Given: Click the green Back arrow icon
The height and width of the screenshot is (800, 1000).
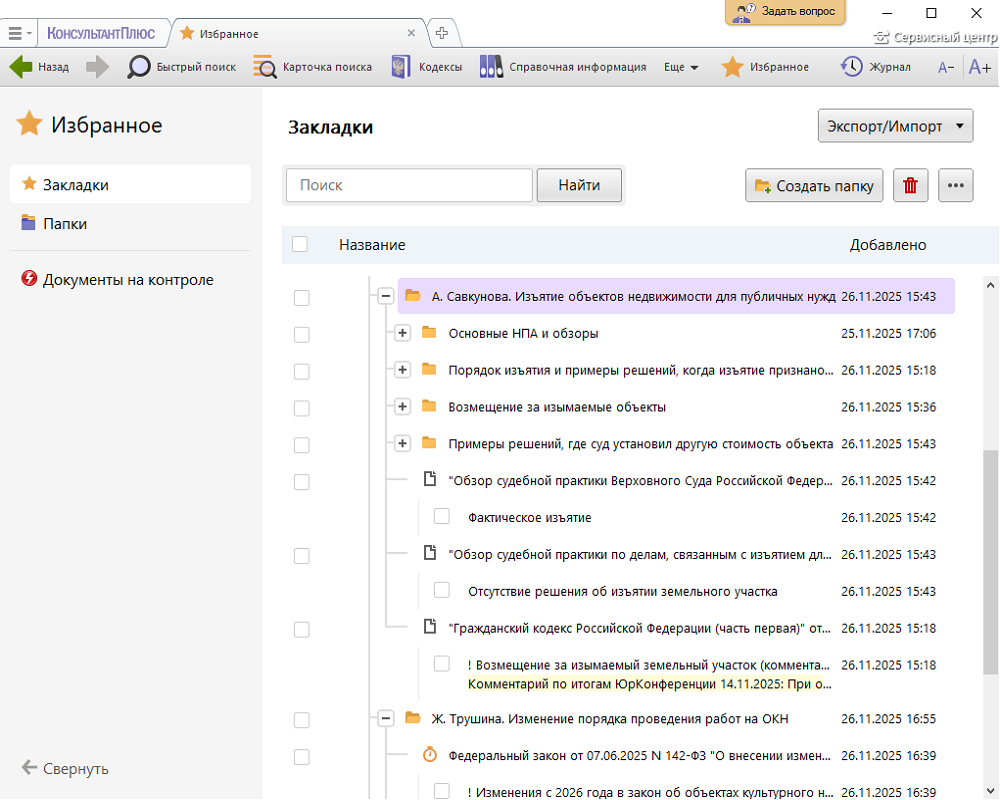Looking at the screenshot, I should (x=21, y=67).
